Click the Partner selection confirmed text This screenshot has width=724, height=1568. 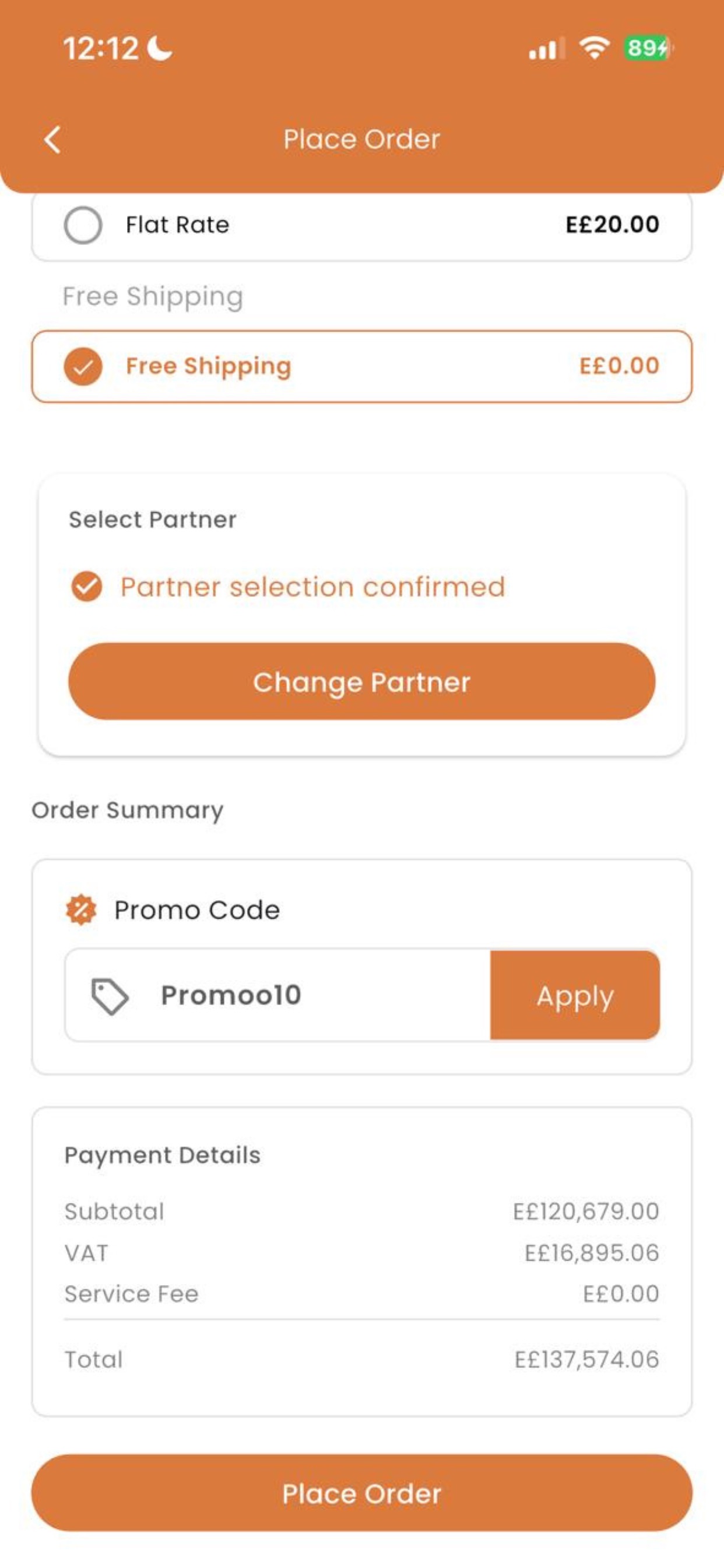[x=312, y=587]
